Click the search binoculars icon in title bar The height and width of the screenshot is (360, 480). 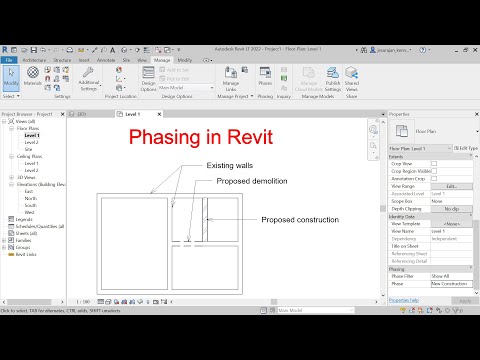tap(364, 50)
